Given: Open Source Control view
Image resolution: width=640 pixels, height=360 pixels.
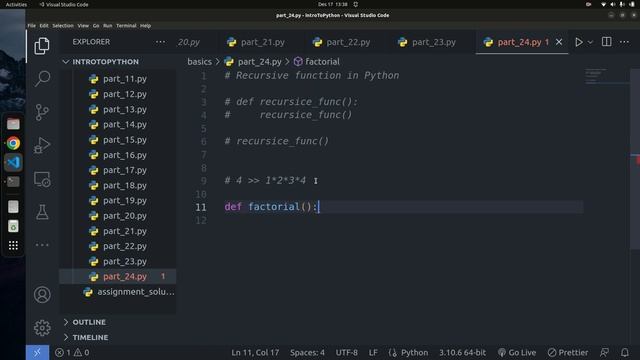Looking at the screenshot, I should click(x=42, y=112).
